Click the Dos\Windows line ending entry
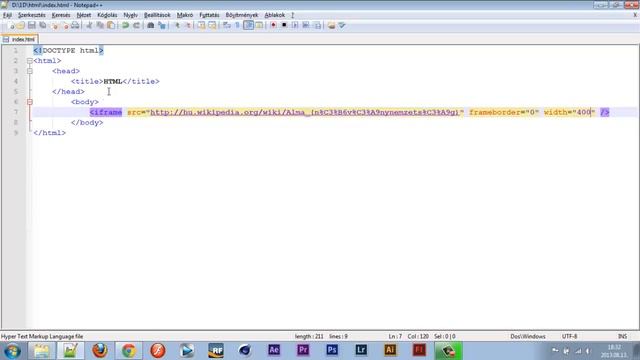640x360 pixels. click(x=528, y=336)
